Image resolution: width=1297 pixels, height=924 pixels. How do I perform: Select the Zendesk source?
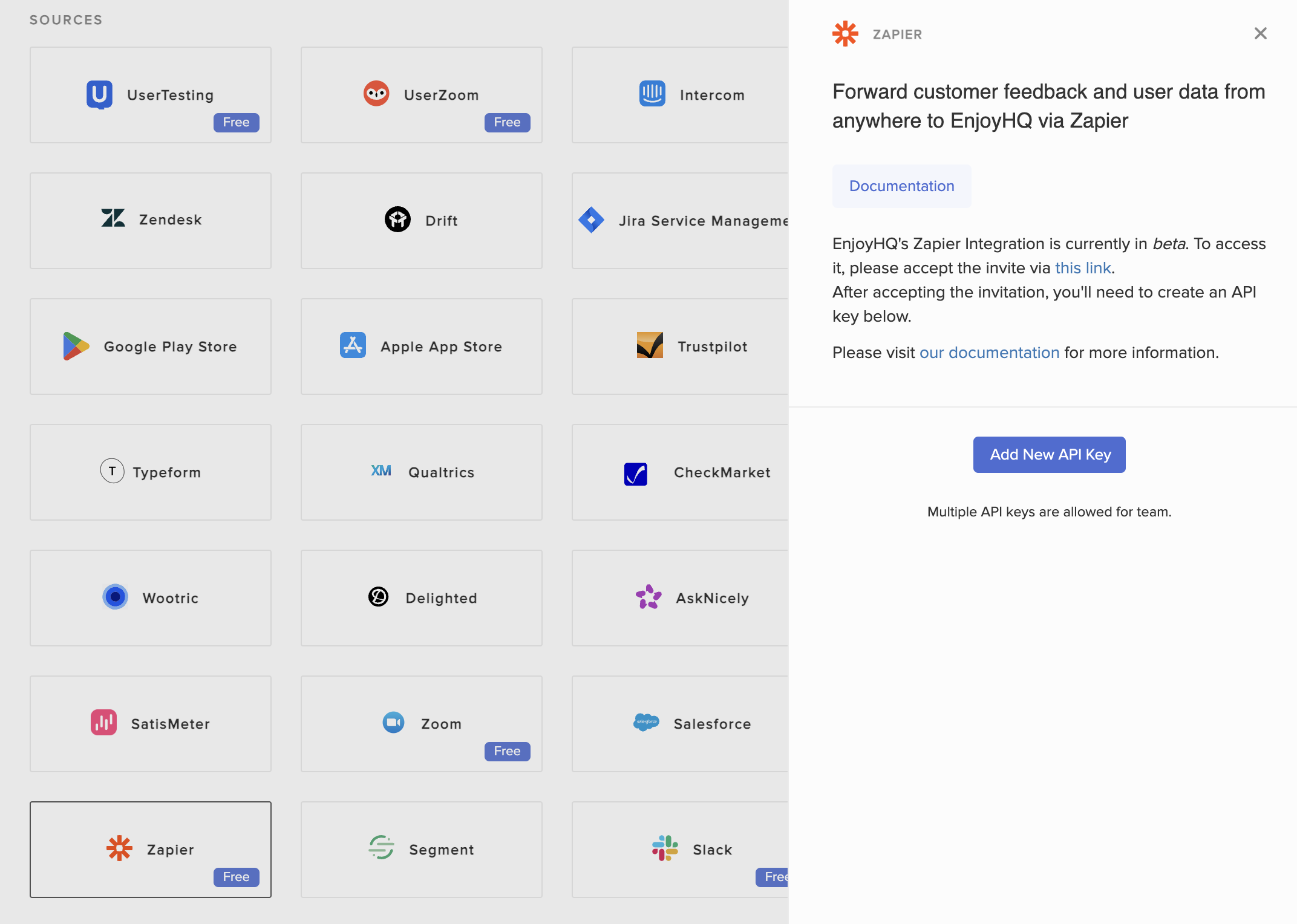[150, 220]
